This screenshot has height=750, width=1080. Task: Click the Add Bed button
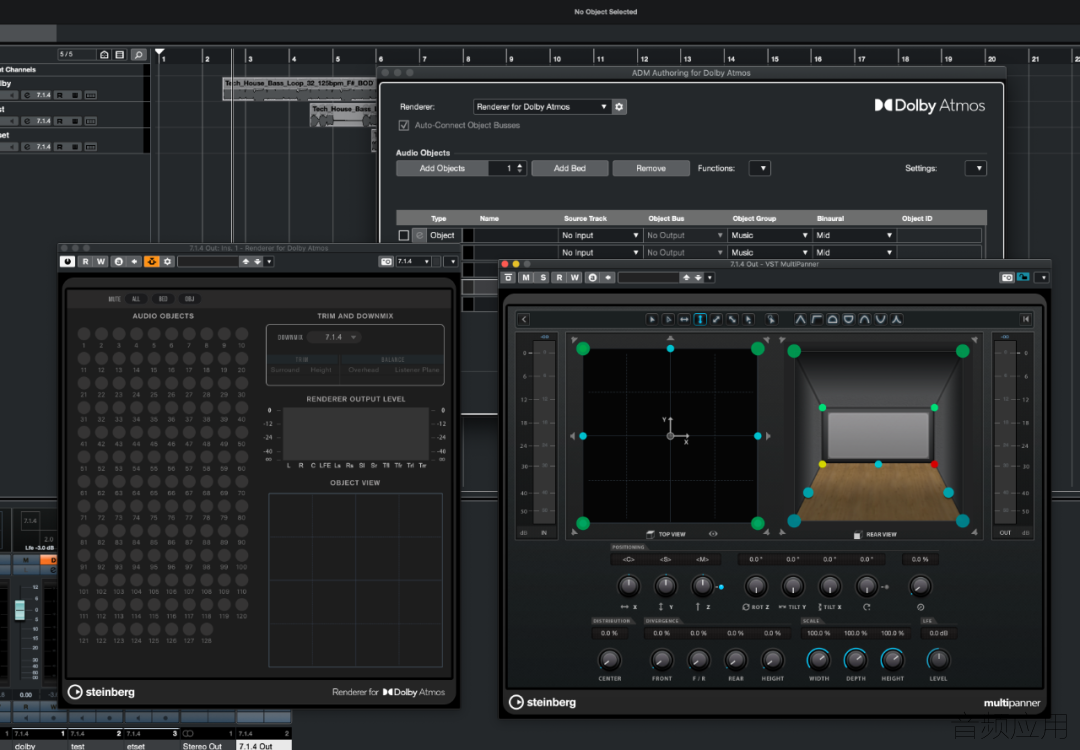click(570, 168)
